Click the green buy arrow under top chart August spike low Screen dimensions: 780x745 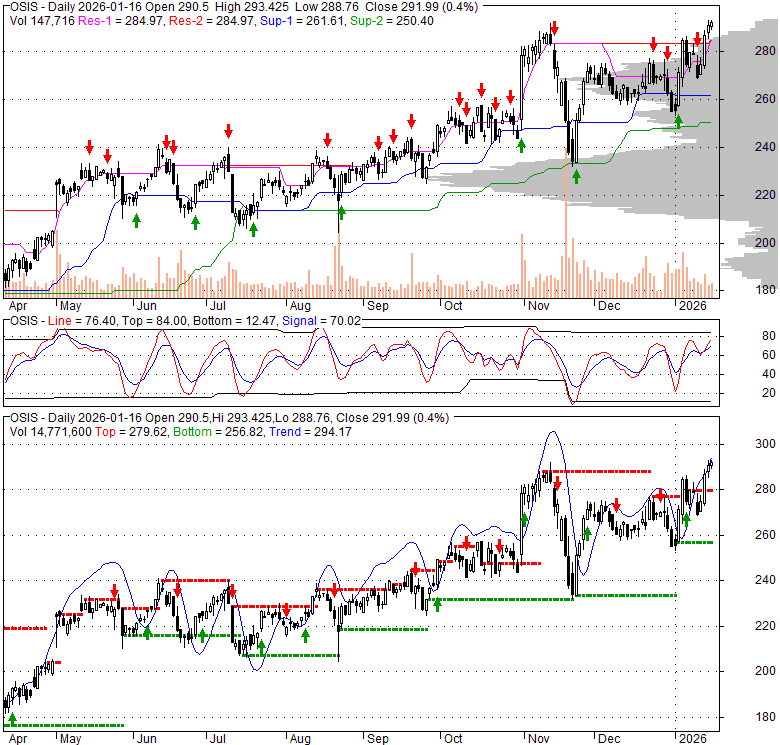[342, 213]
